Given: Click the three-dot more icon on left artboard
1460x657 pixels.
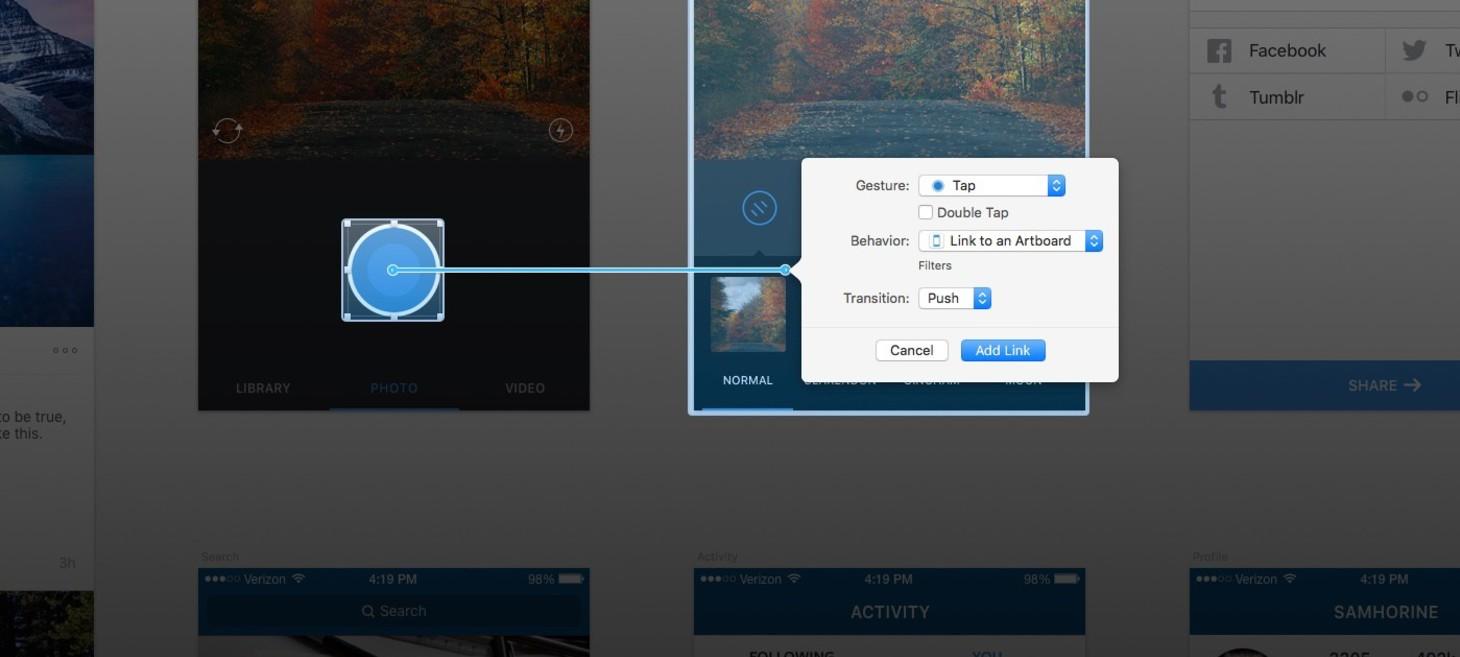Looking at the screenshot, I should click(x=65, y=350).
